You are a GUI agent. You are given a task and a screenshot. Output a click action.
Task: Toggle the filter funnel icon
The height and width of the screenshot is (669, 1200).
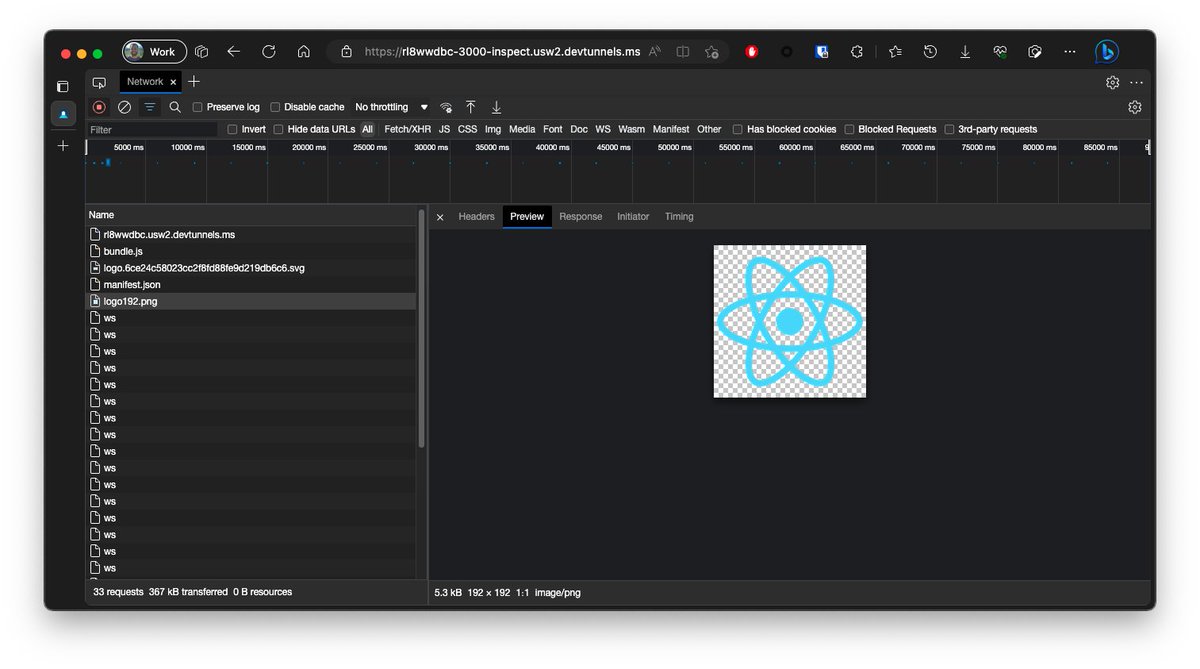150,107
